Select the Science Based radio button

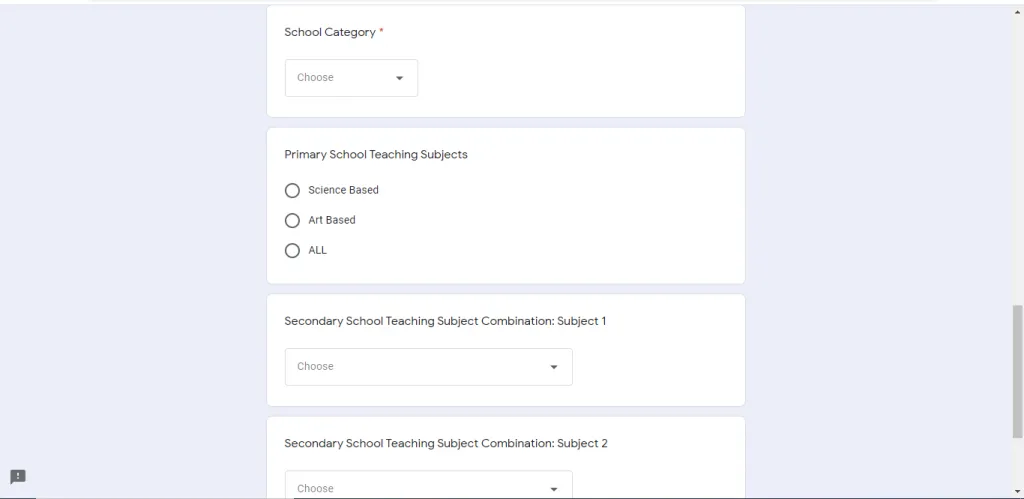tap(292, 190)
